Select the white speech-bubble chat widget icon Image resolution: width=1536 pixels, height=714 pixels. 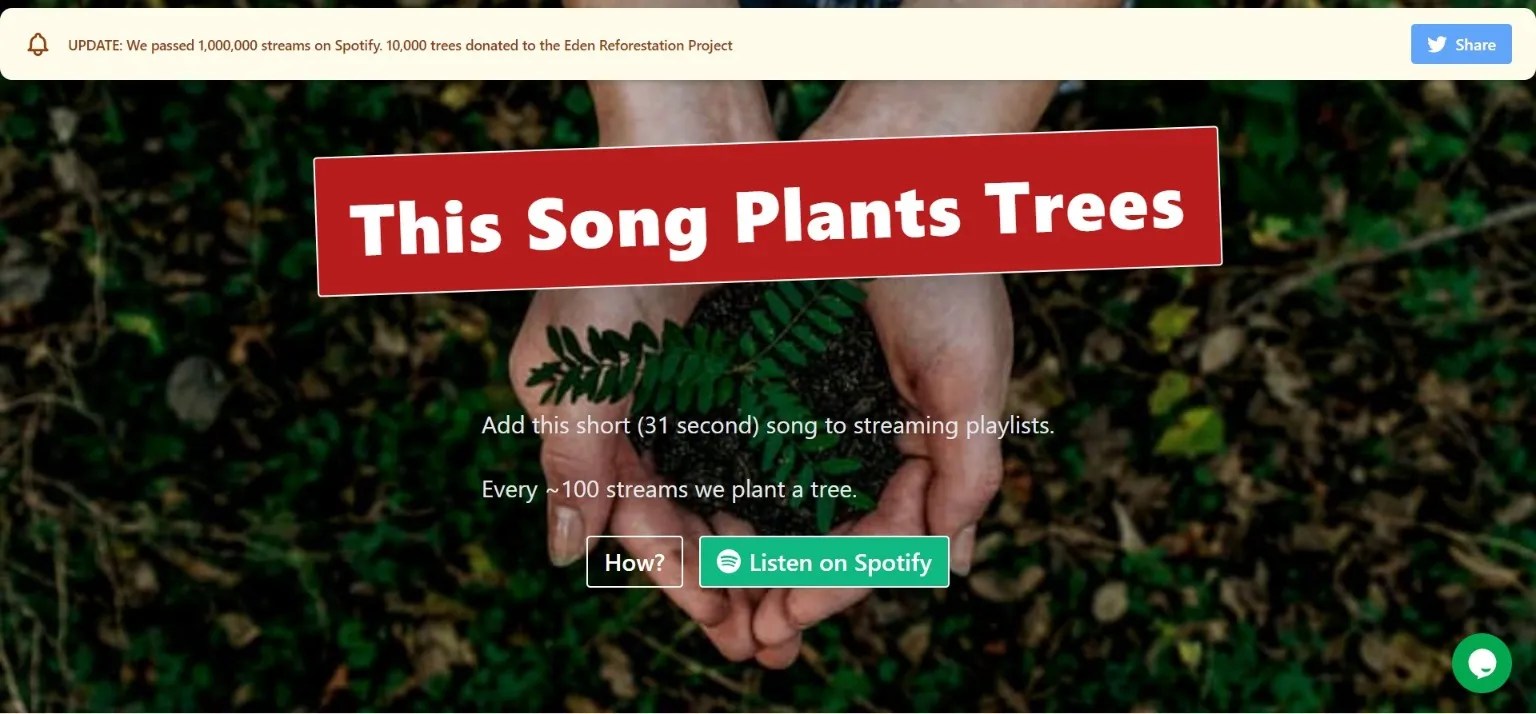point(1481,663)
